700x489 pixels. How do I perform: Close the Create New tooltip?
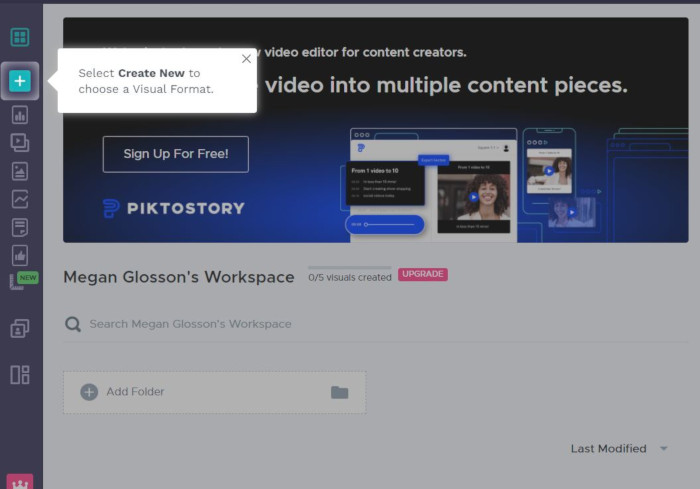coord(246,59)
